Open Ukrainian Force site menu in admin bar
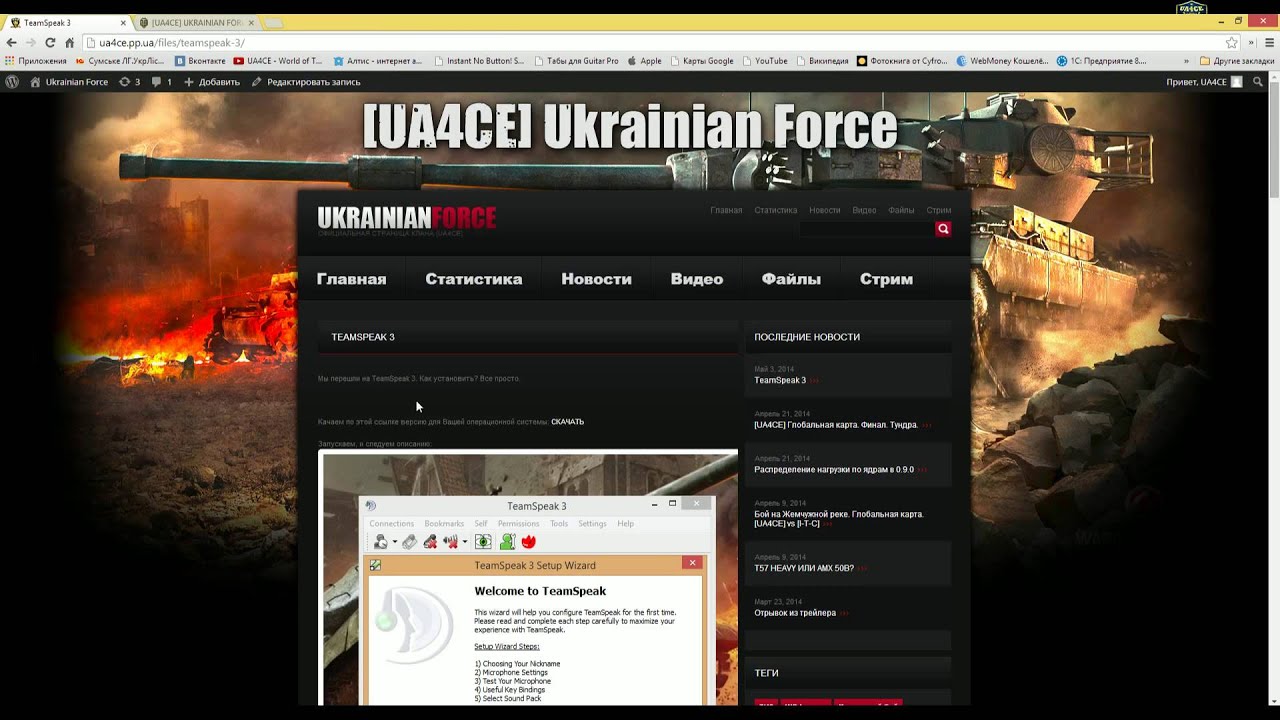Screen dimensions: 1280x720 tap(69, 82)
